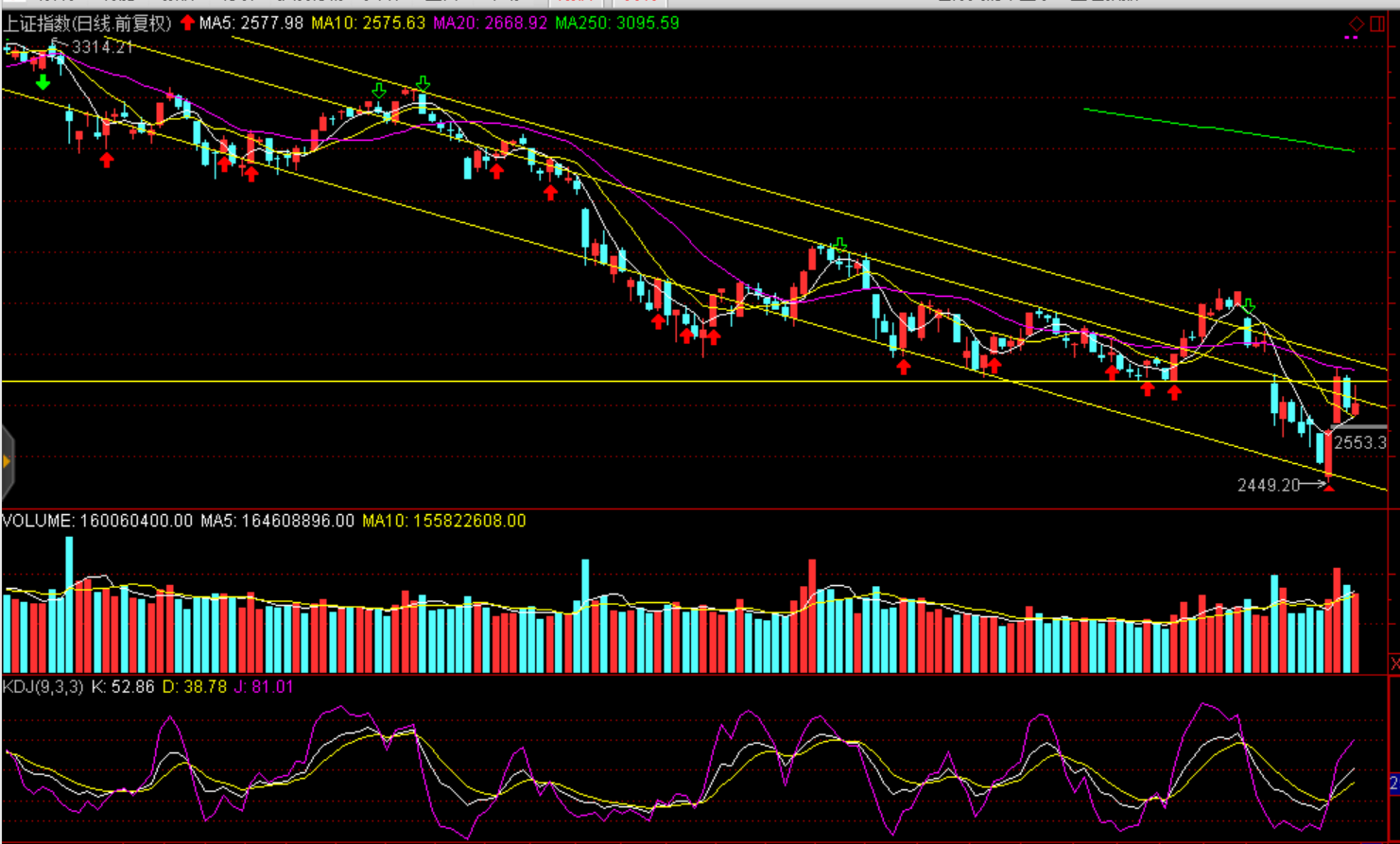Viewport: 1400px width, 844px height.
Task: Select the 上证指数(日线.前复权) chart title
Action: (x=88, y=24)
